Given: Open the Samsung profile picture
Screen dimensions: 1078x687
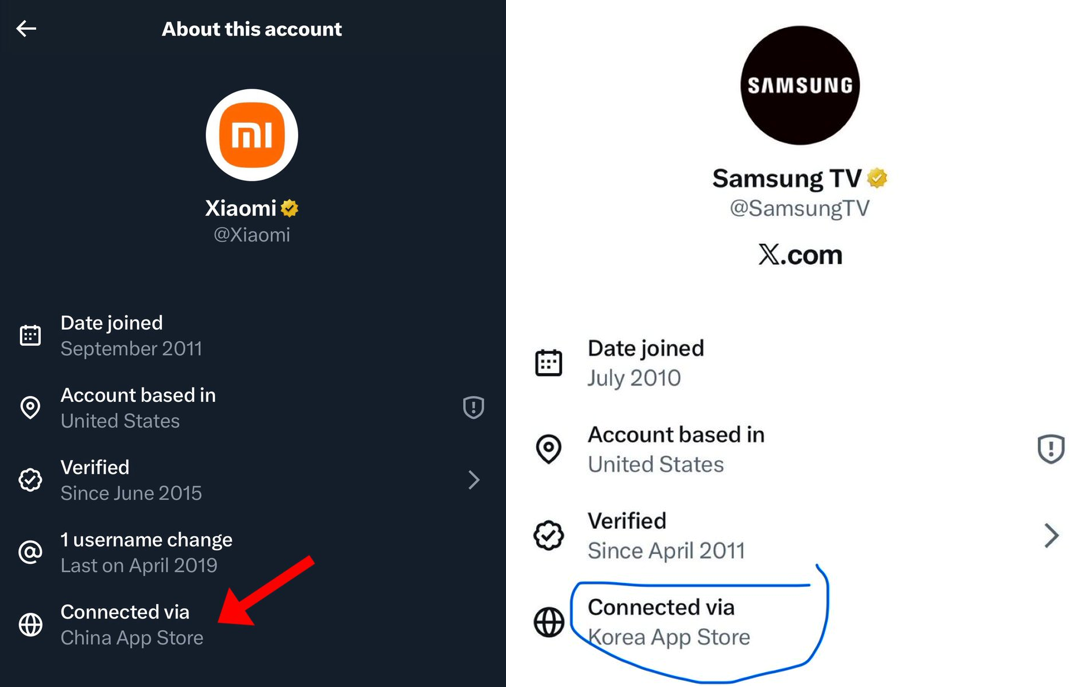Looking at the screenshot, I should click(x=800, y=85).
